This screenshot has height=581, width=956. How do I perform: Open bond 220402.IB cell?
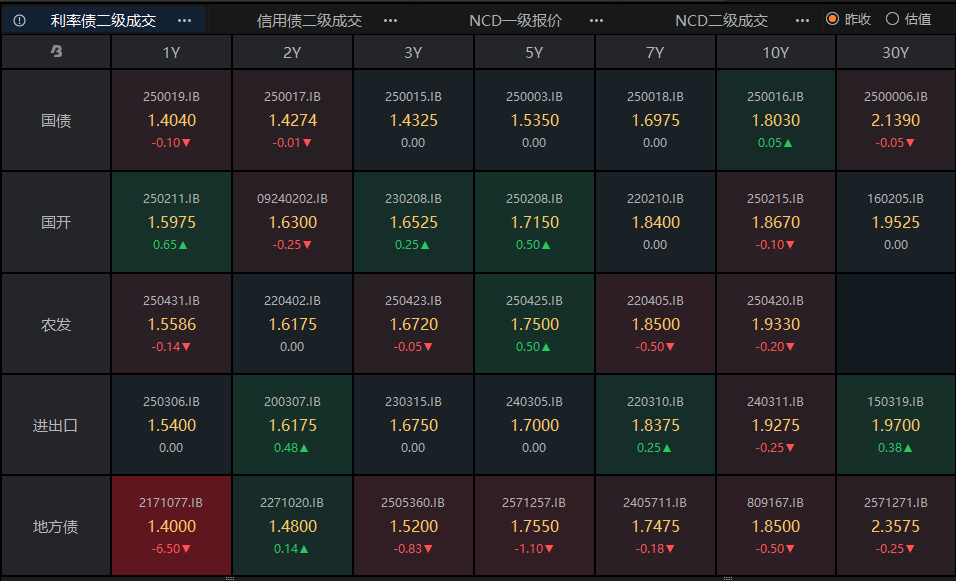pyautogui.click(x=292, y=324)
